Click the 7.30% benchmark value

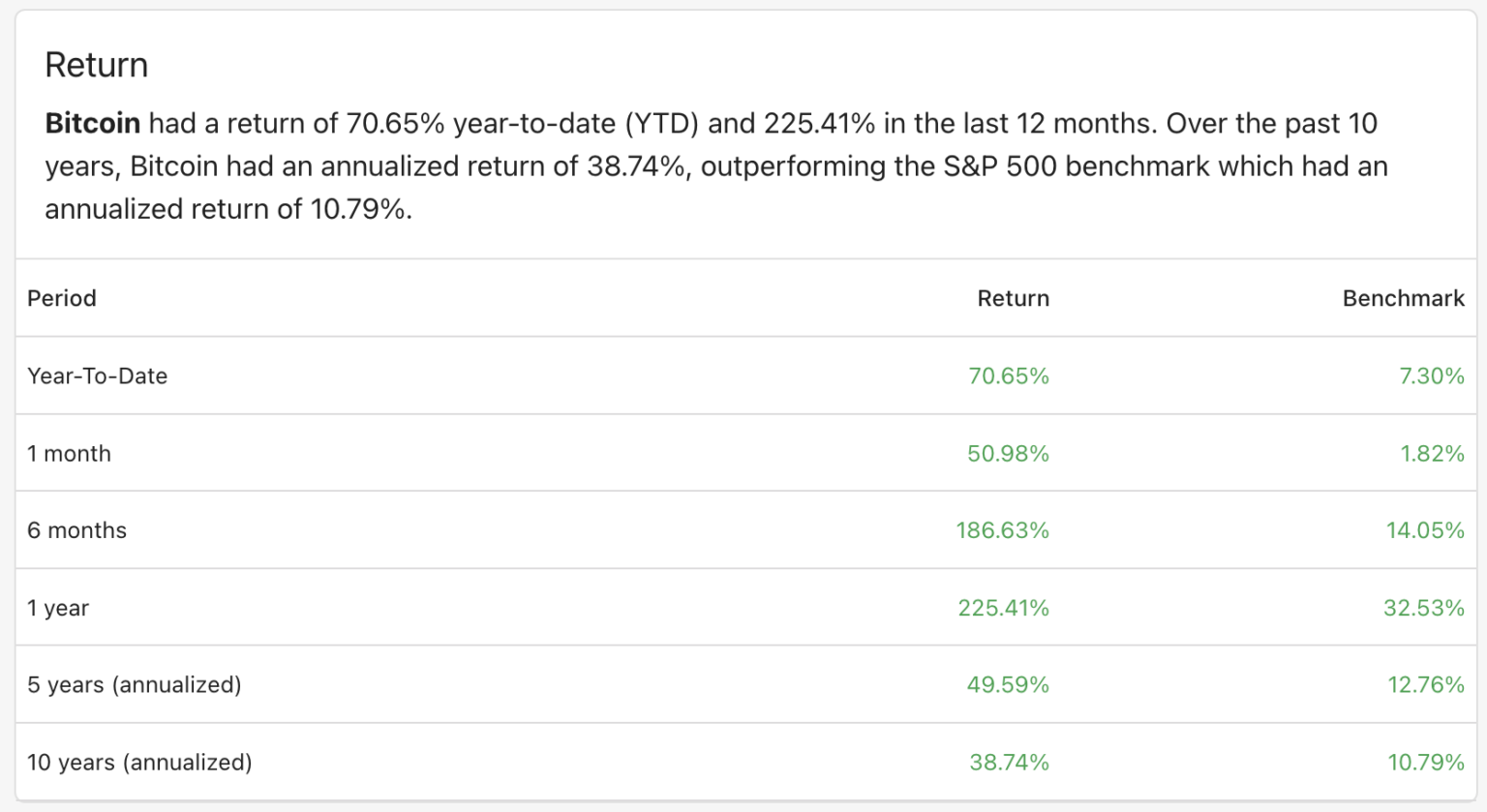coord(1431,376)
